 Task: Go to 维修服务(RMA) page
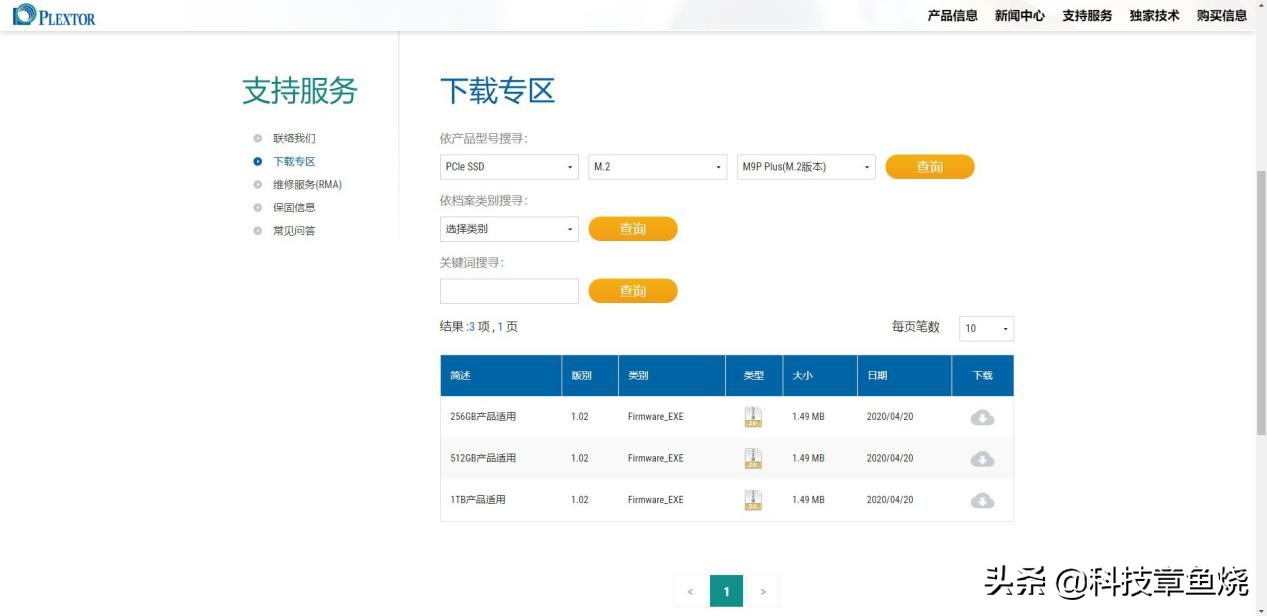tap(307, 184)
